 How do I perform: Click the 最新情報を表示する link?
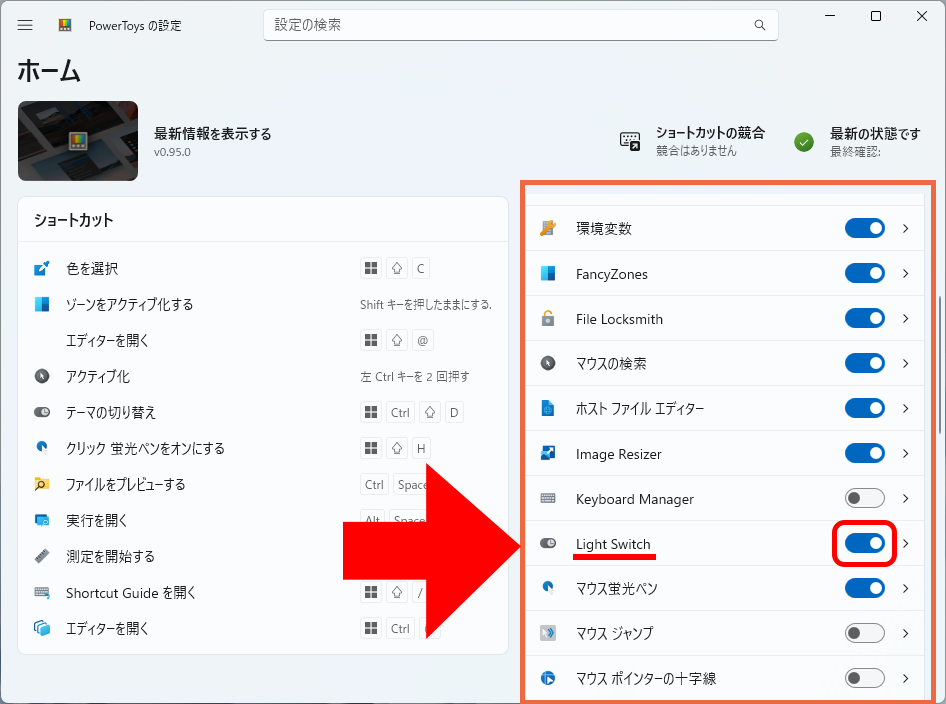click(x=212, y=134)
